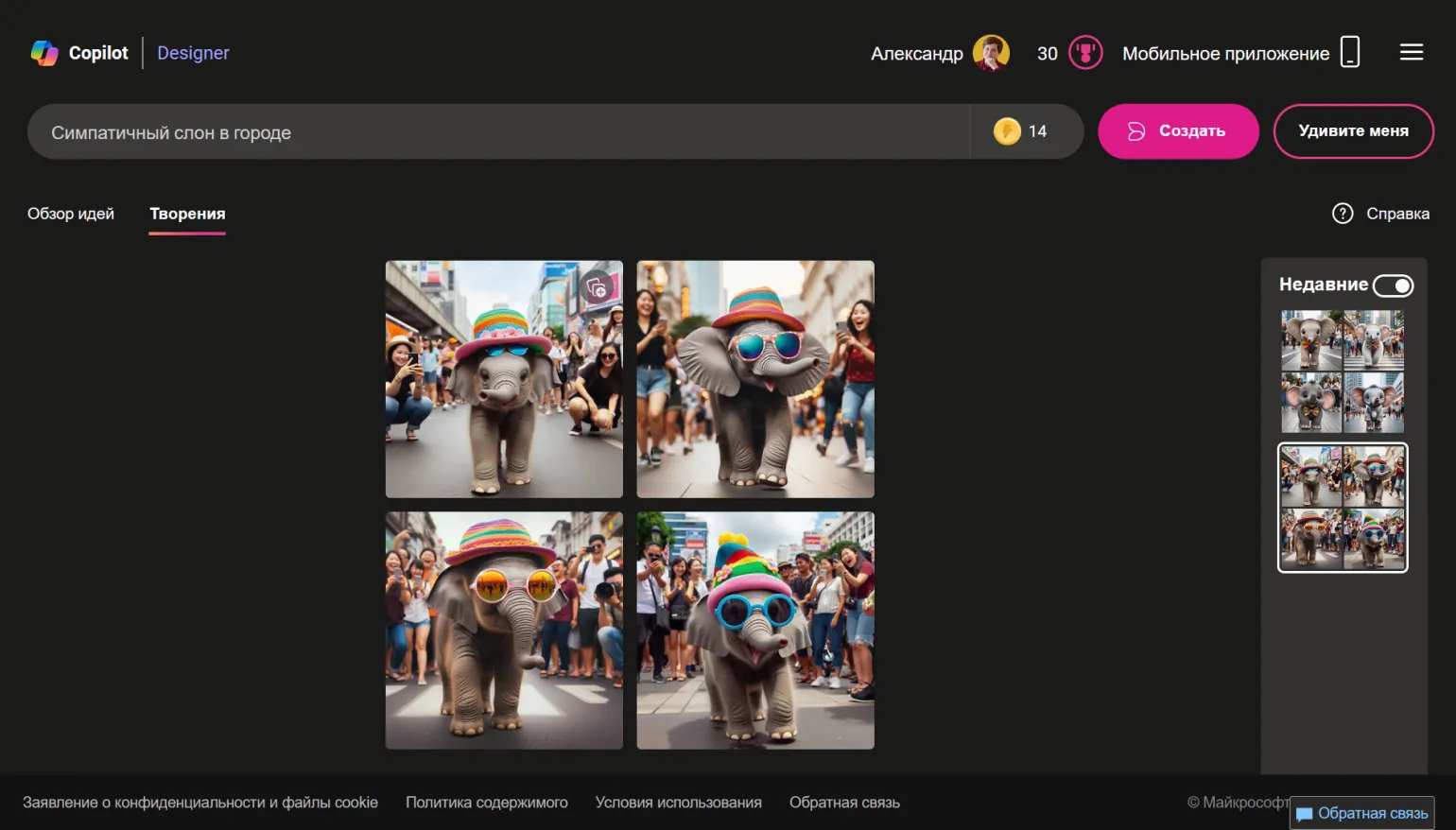Click the prompt input field

coord(498,131)
